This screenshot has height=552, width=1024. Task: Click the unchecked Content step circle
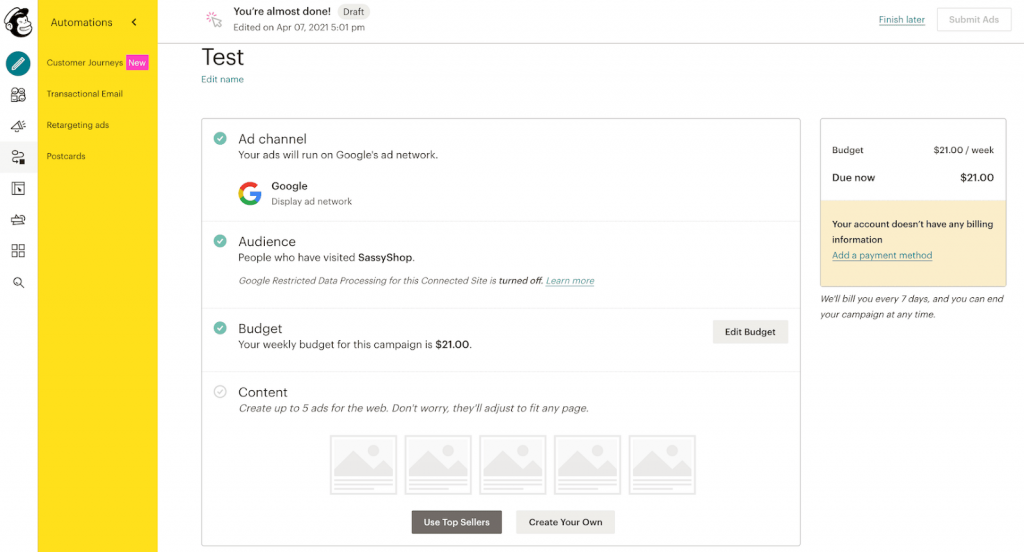click(x=220, y=391)
